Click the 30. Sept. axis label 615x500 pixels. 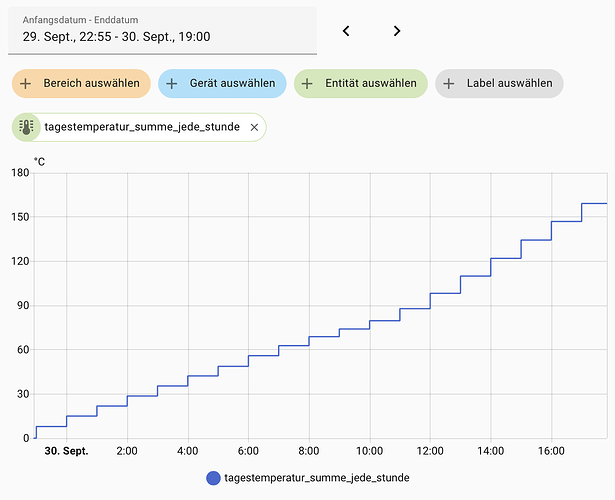[66, 451]
